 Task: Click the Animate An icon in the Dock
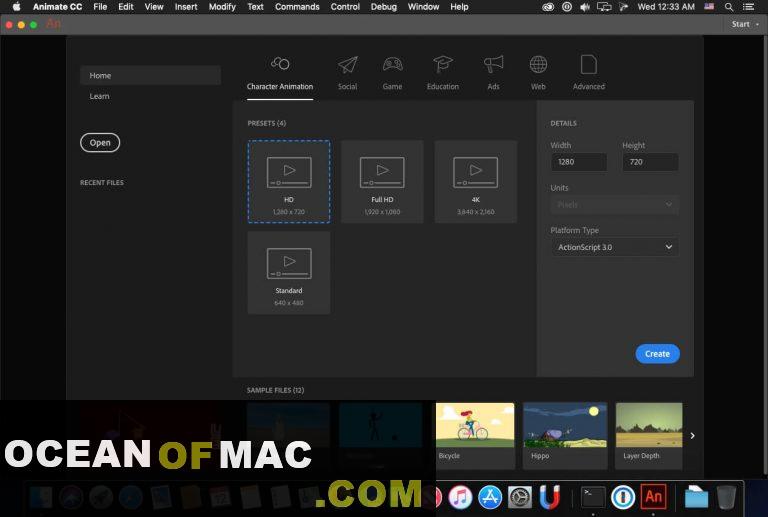pos(653,497)
